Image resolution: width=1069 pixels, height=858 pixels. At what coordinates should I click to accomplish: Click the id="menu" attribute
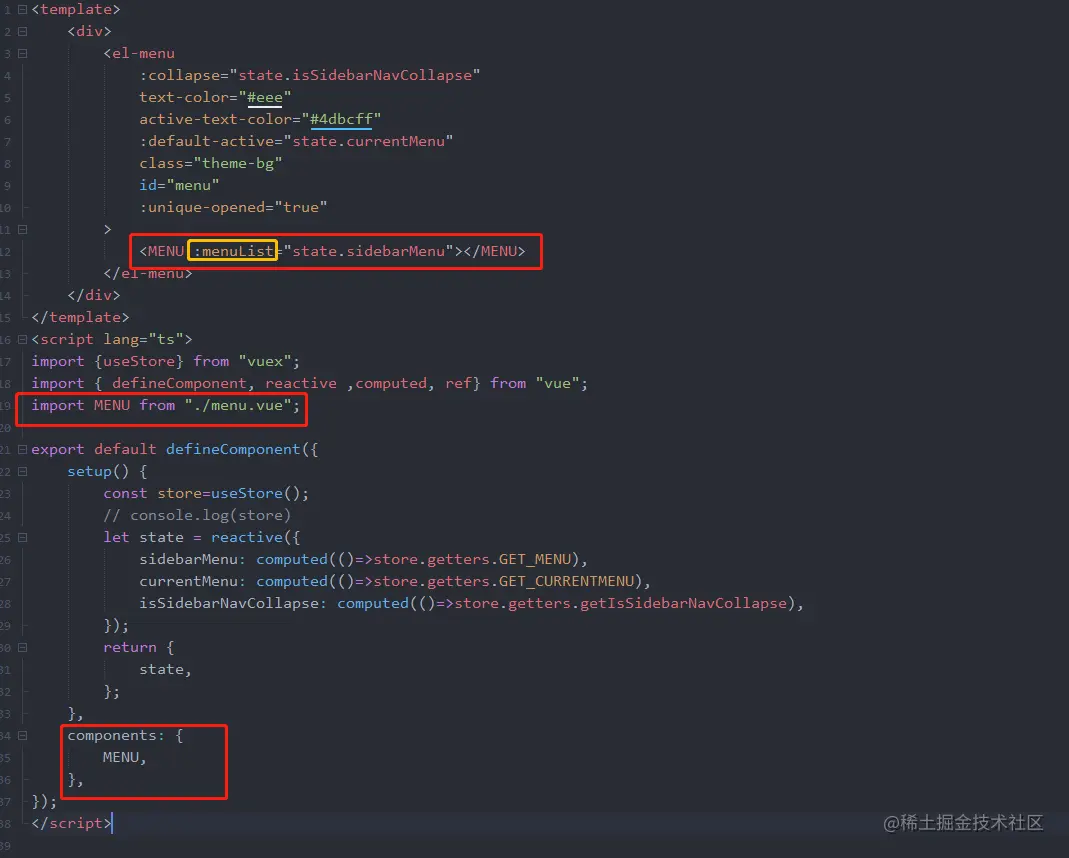pyautogui.click(x=179, y=185)
